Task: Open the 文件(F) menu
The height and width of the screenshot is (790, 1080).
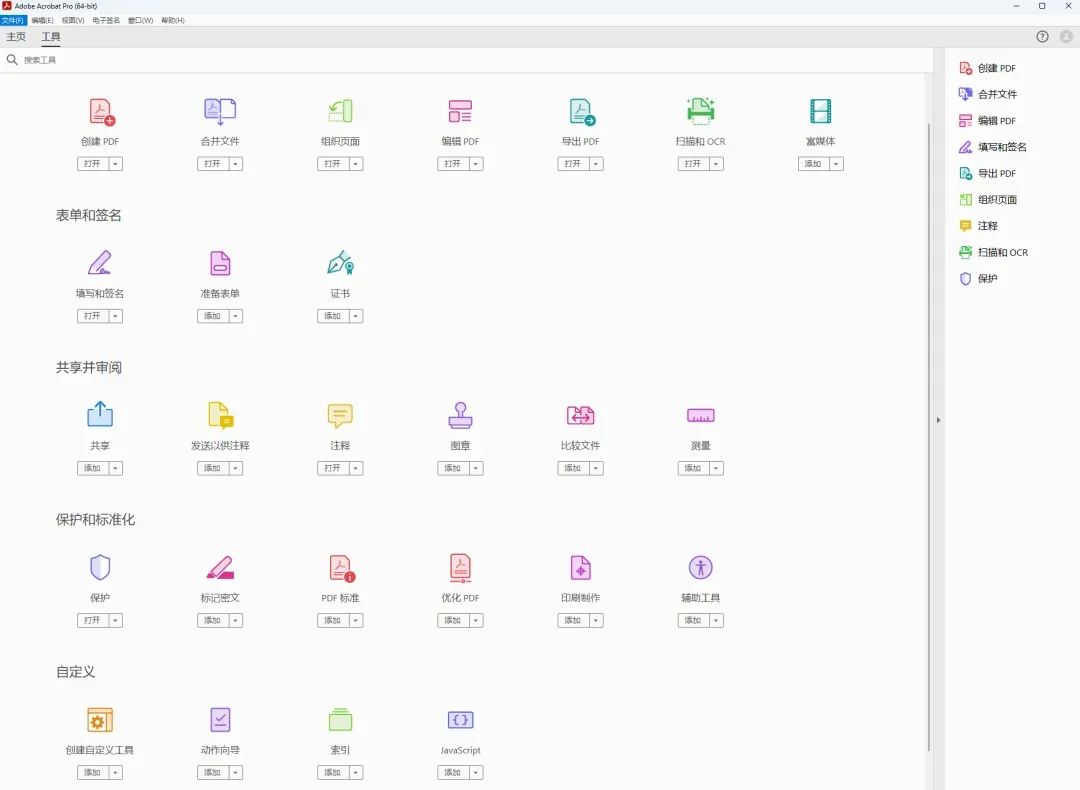Action: 13,20
